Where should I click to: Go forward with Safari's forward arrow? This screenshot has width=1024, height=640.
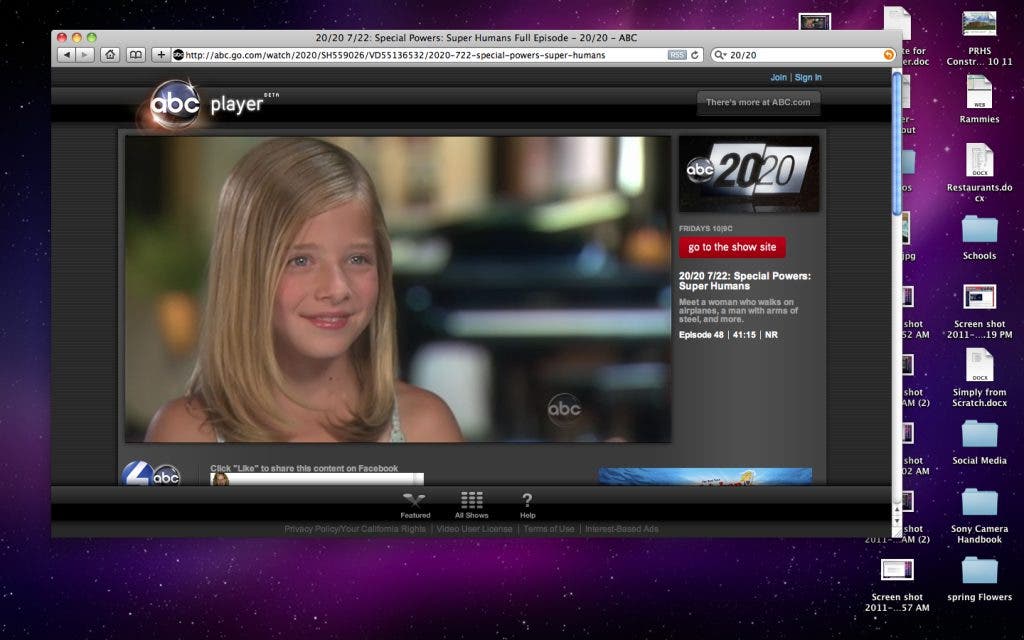pyautogui.click(x=85, y=55)
